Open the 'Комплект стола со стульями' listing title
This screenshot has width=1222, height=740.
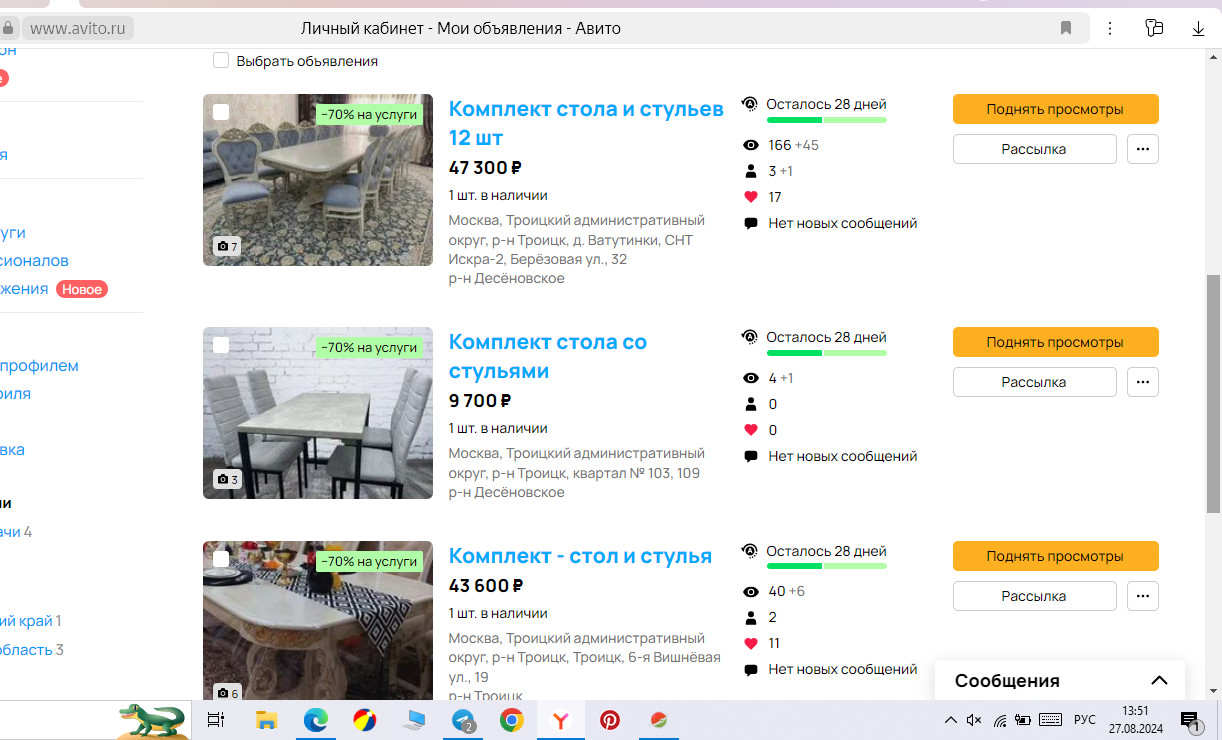pyautogui.click(x=548, y=356)
